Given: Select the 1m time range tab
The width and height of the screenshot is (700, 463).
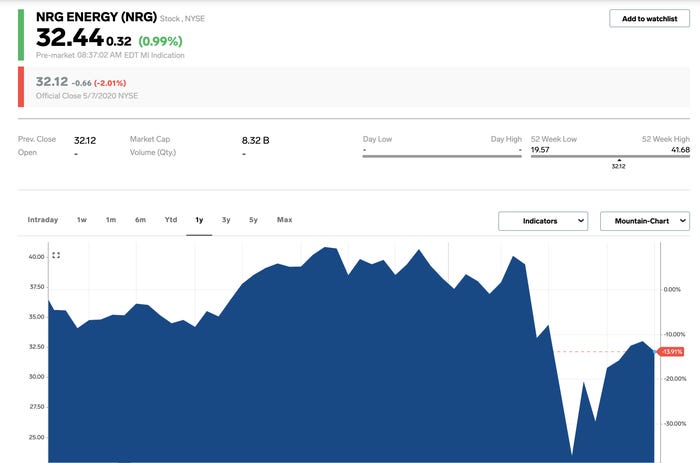Looking at the screenshot, I should 111,220.
